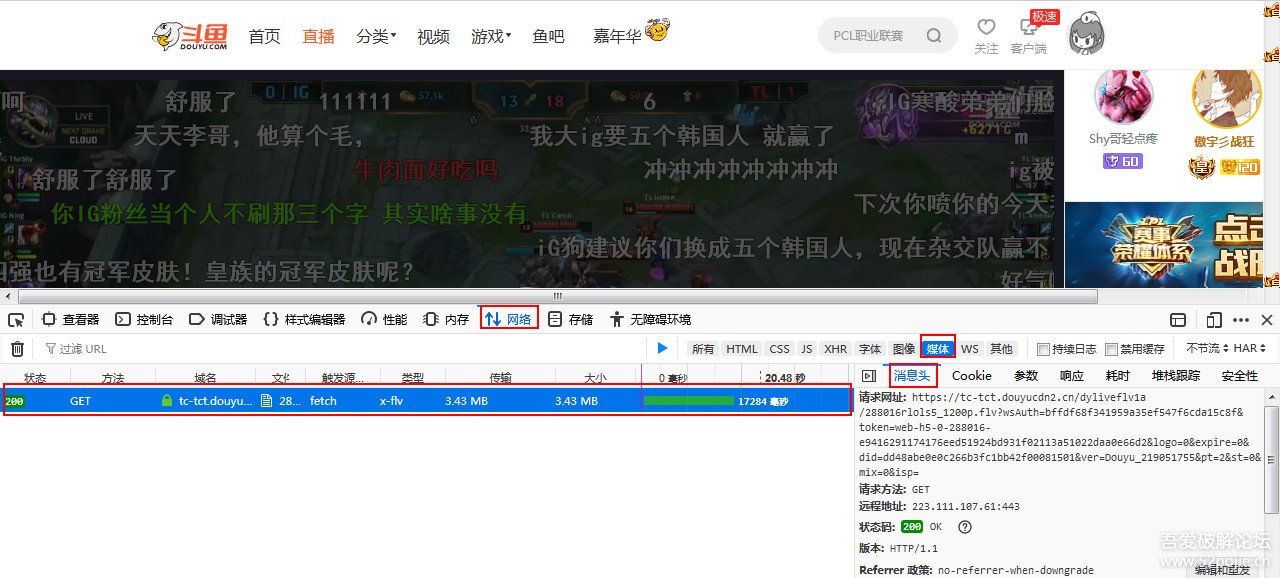Switch to the Cookie tab
Image resolution: width=1280 pixels, height=578 pixels.
[971, 375]
